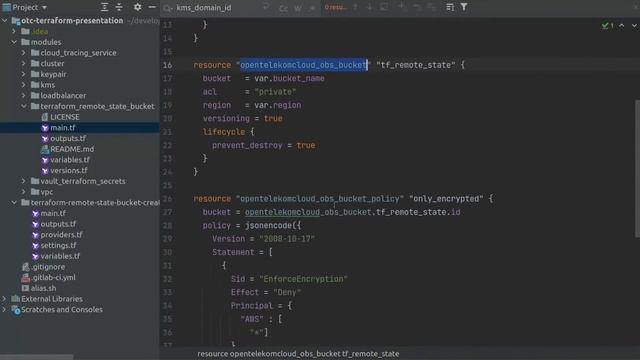Collapse the otc-terraform-presentation root folder
The width and height of the screenshot is (640, 360).
click(5, 20)
